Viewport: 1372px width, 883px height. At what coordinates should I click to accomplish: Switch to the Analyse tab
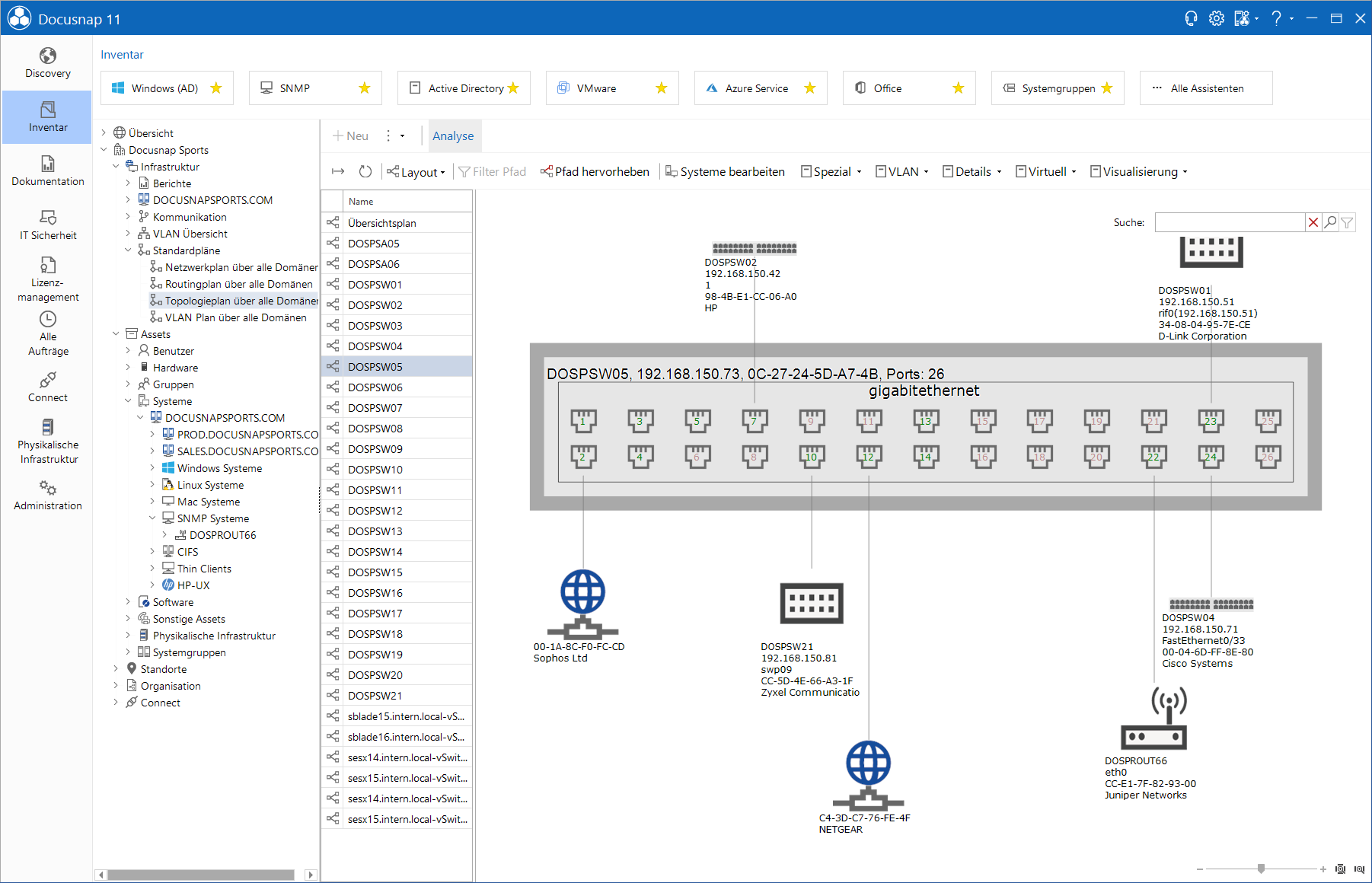pyautogui.click(x=453, y=136)
